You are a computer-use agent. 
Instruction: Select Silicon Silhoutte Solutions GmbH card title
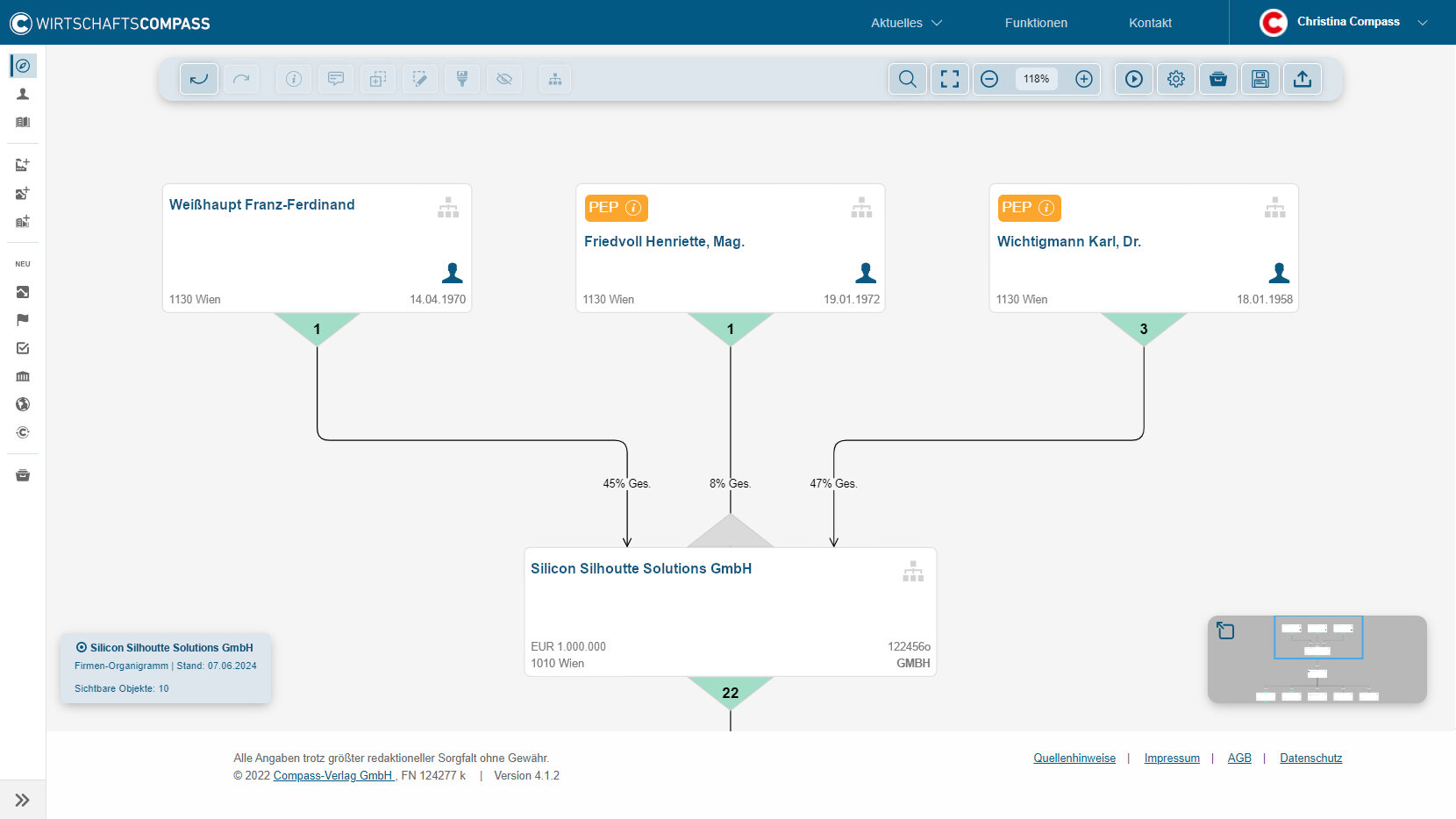[641, 568]
